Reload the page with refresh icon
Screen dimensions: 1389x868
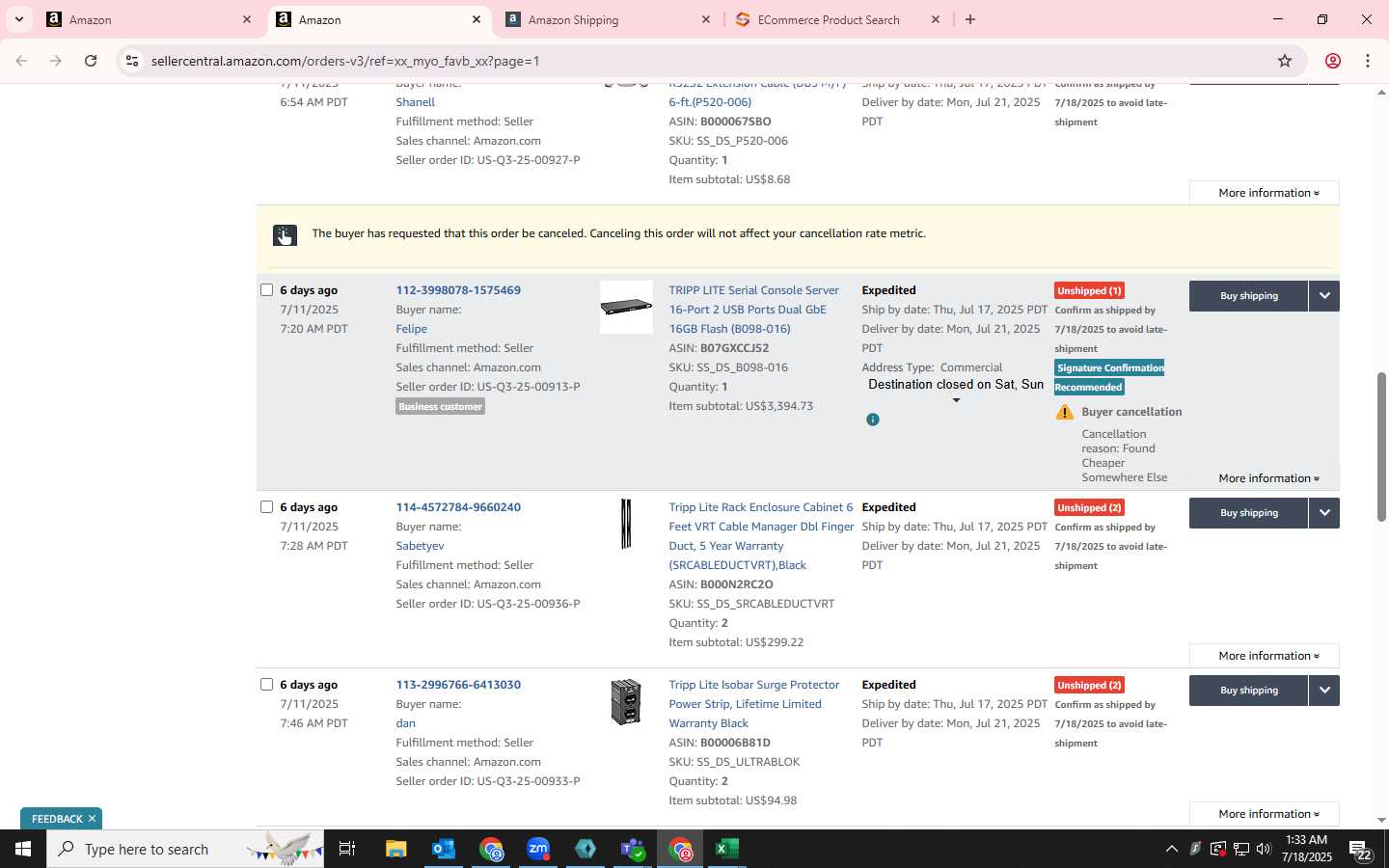coord(91,61)
